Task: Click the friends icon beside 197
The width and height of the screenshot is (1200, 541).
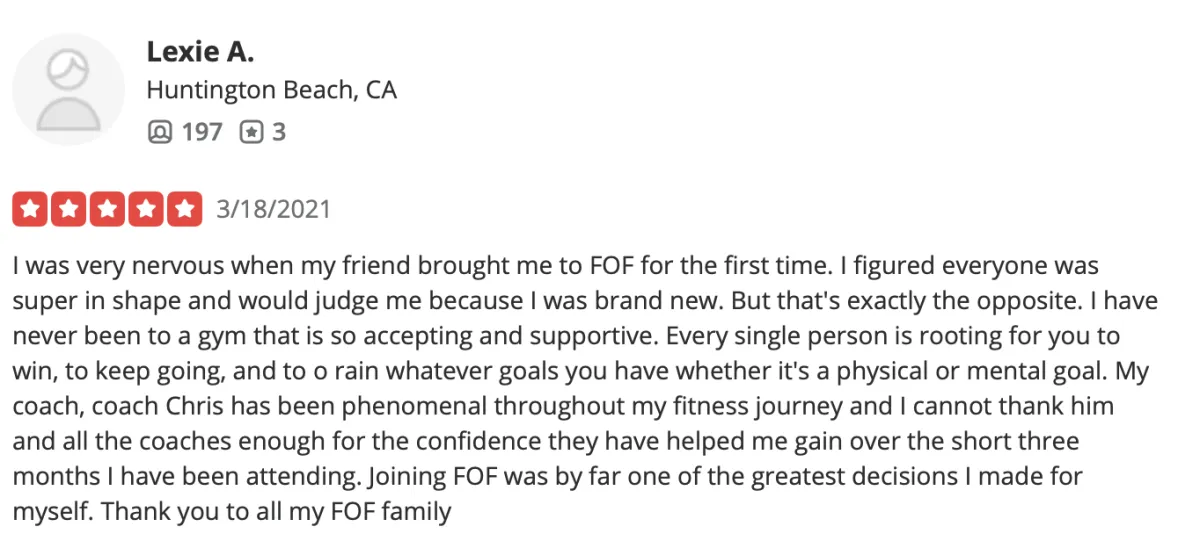Action: coord(159,131)
